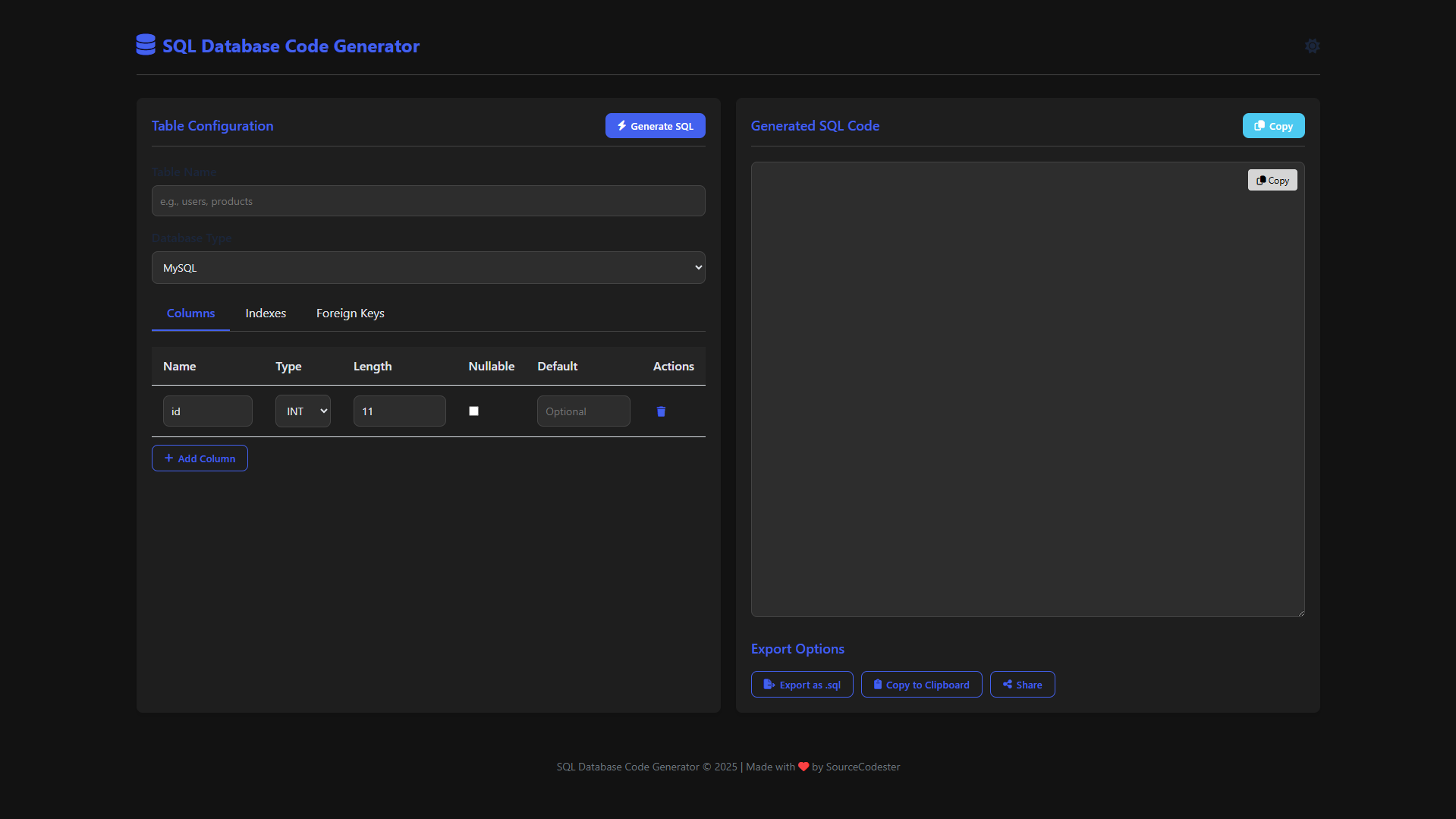This screenshot has height=819, width=1456.
Task: Click the cyan Copy button in header
Action: 1273,126
